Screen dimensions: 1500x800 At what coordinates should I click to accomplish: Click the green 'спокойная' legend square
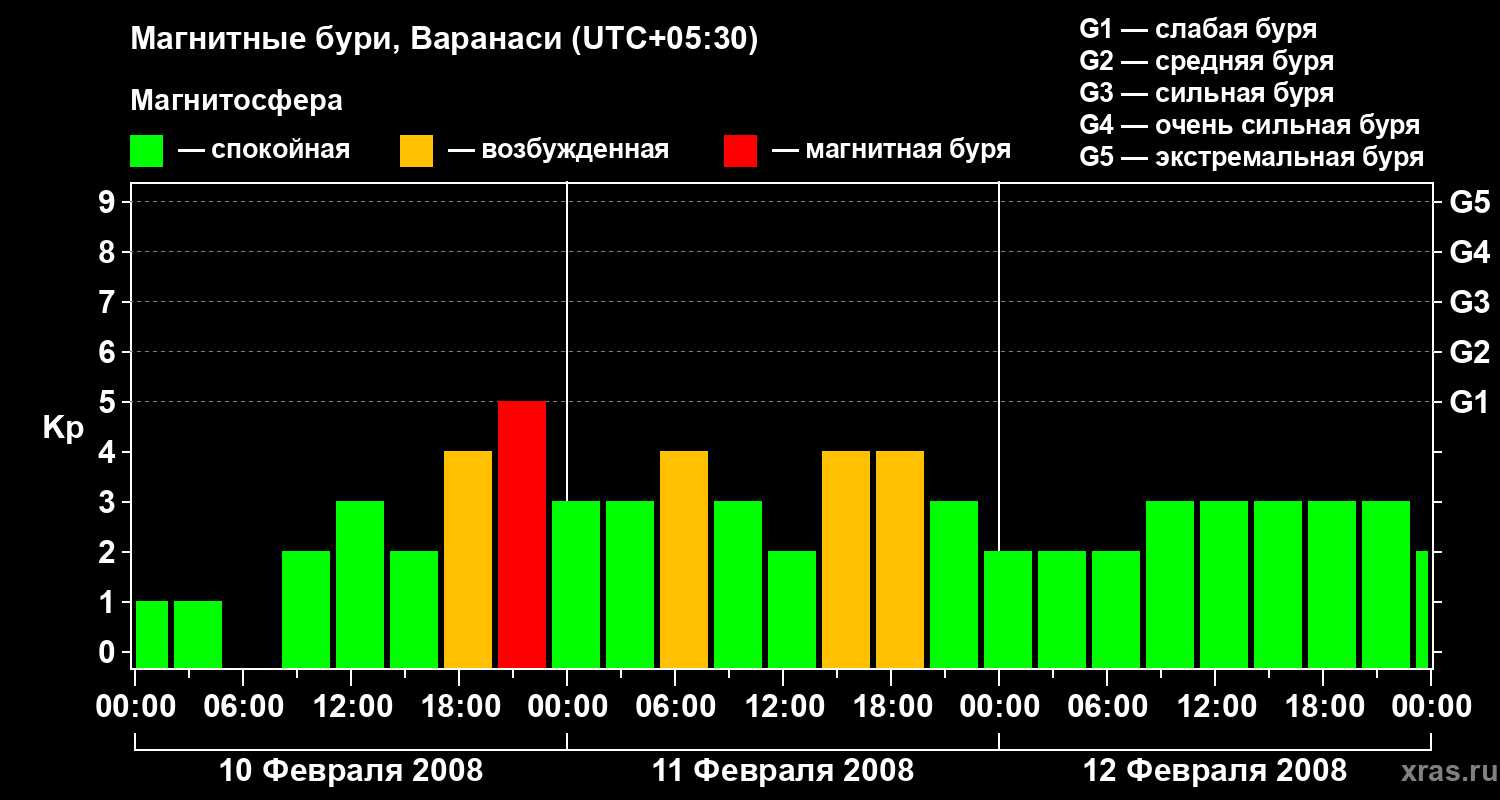pos(147,150)
